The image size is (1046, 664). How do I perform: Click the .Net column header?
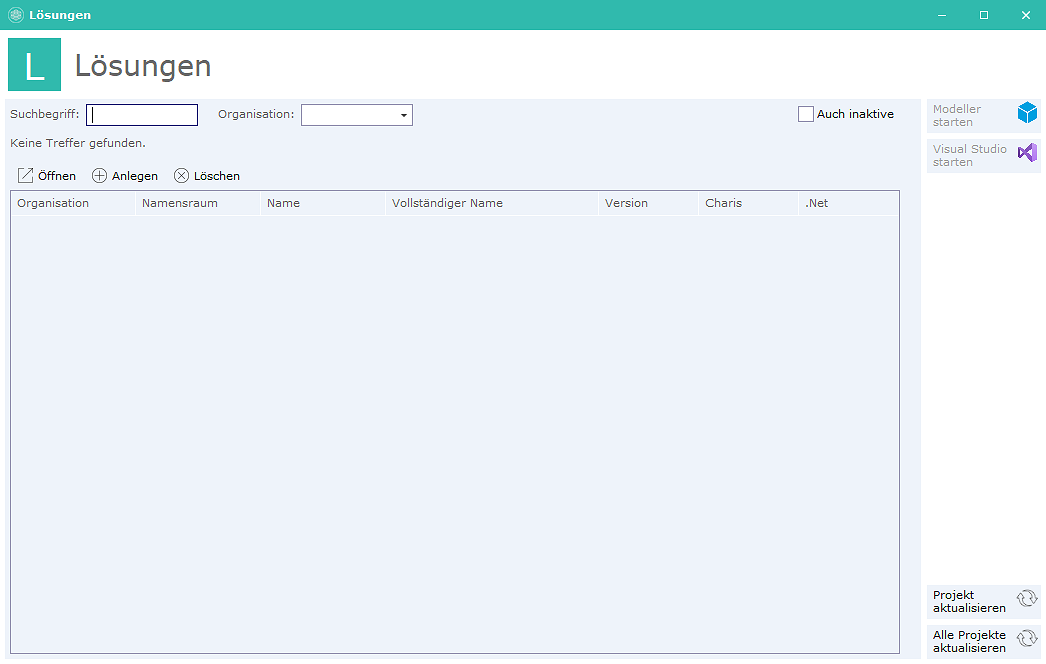[x=849, y=203]
